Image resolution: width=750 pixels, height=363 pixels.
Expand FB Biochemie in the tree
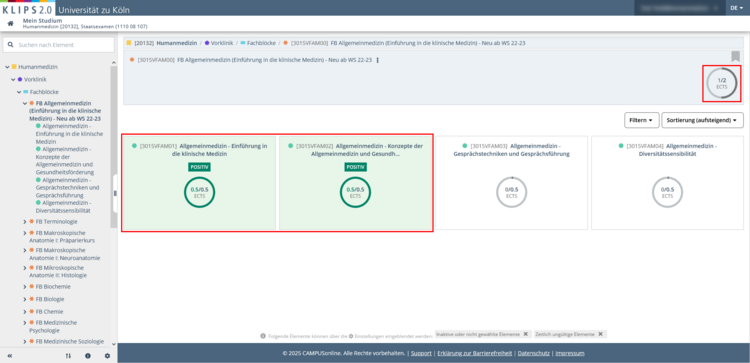pyautogui.click(x=25, y=286)
